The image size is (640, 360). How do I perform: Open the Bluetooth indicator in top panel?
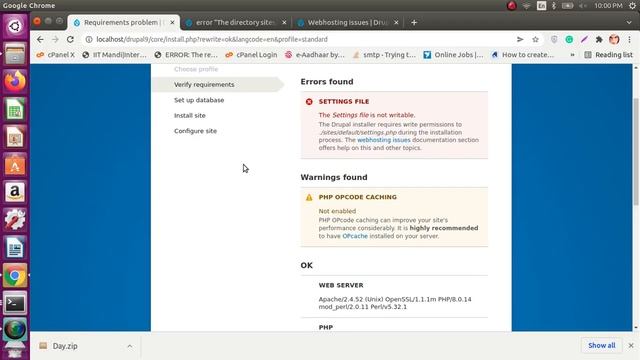click(x=553, y=6)
